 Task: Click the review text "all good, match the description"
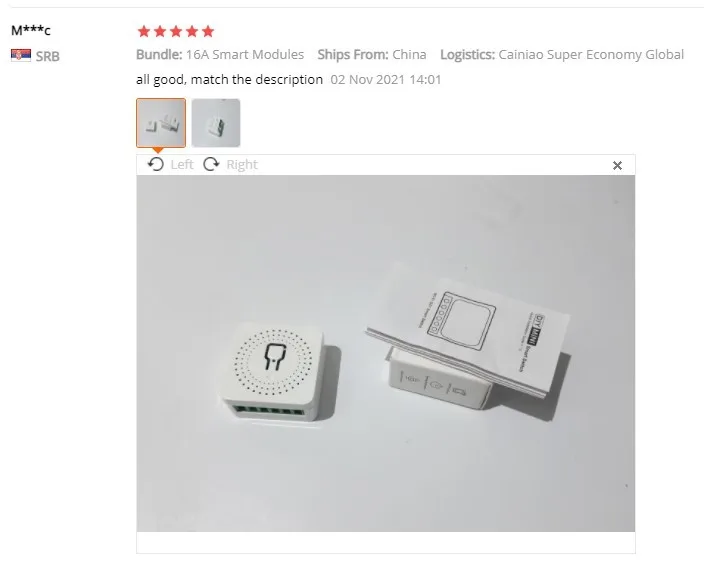tap(229, 79)
